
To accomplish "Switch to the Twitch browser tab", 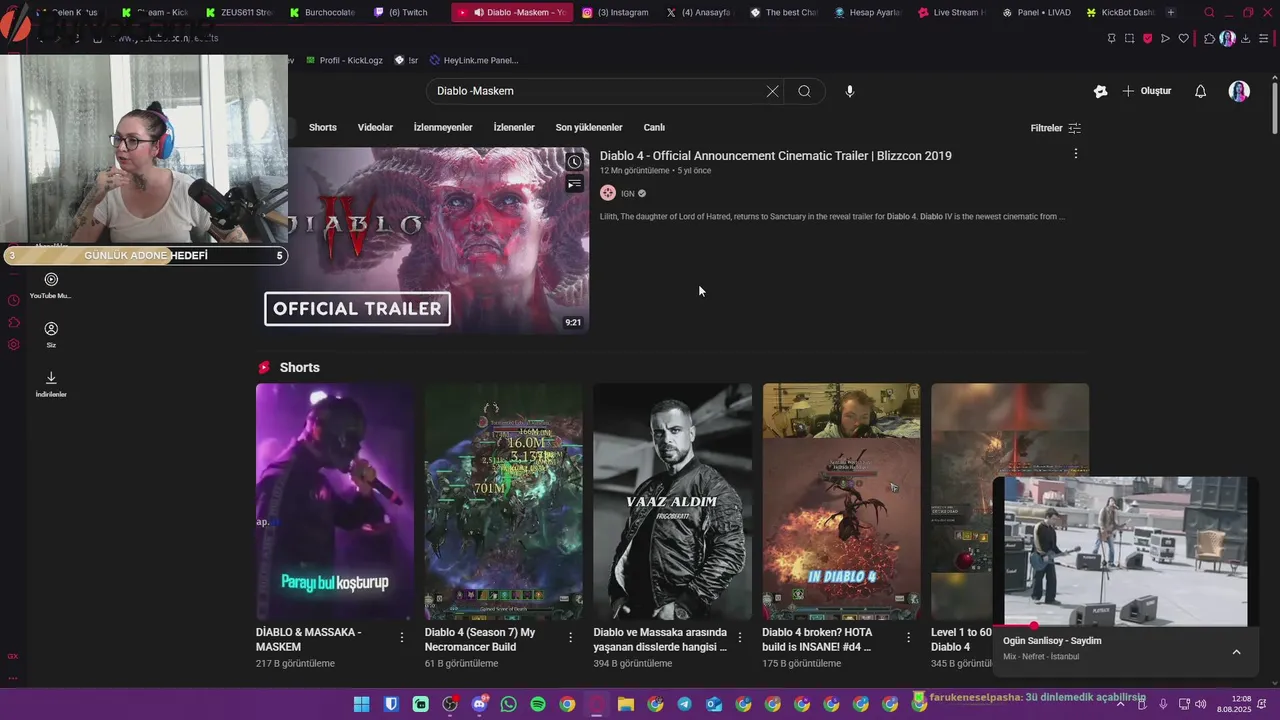I will pyautogui.click(x=400, y=12).
